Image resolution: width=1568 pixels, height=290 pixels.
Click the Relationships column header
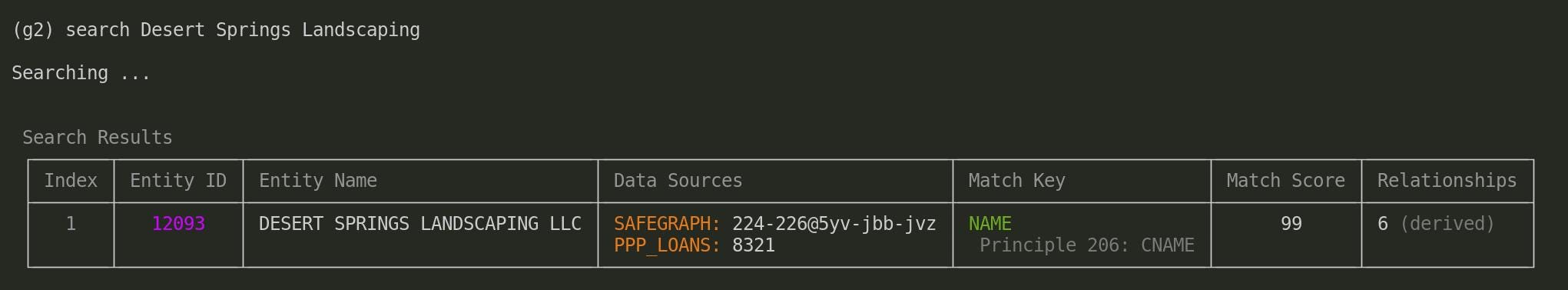click(x=1447, y=181)
